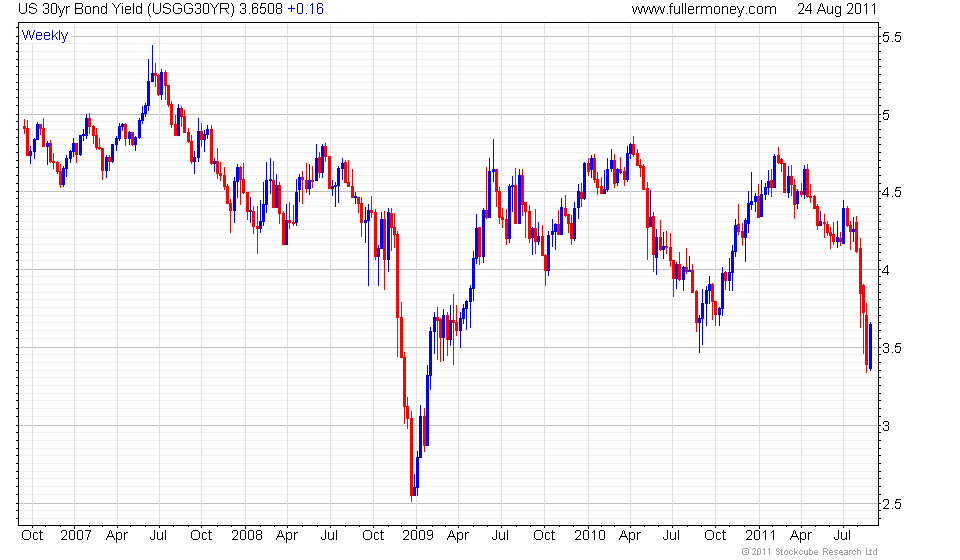
Task: Click the latest blue candlestick of August 2011
Action: click(871, 345)
